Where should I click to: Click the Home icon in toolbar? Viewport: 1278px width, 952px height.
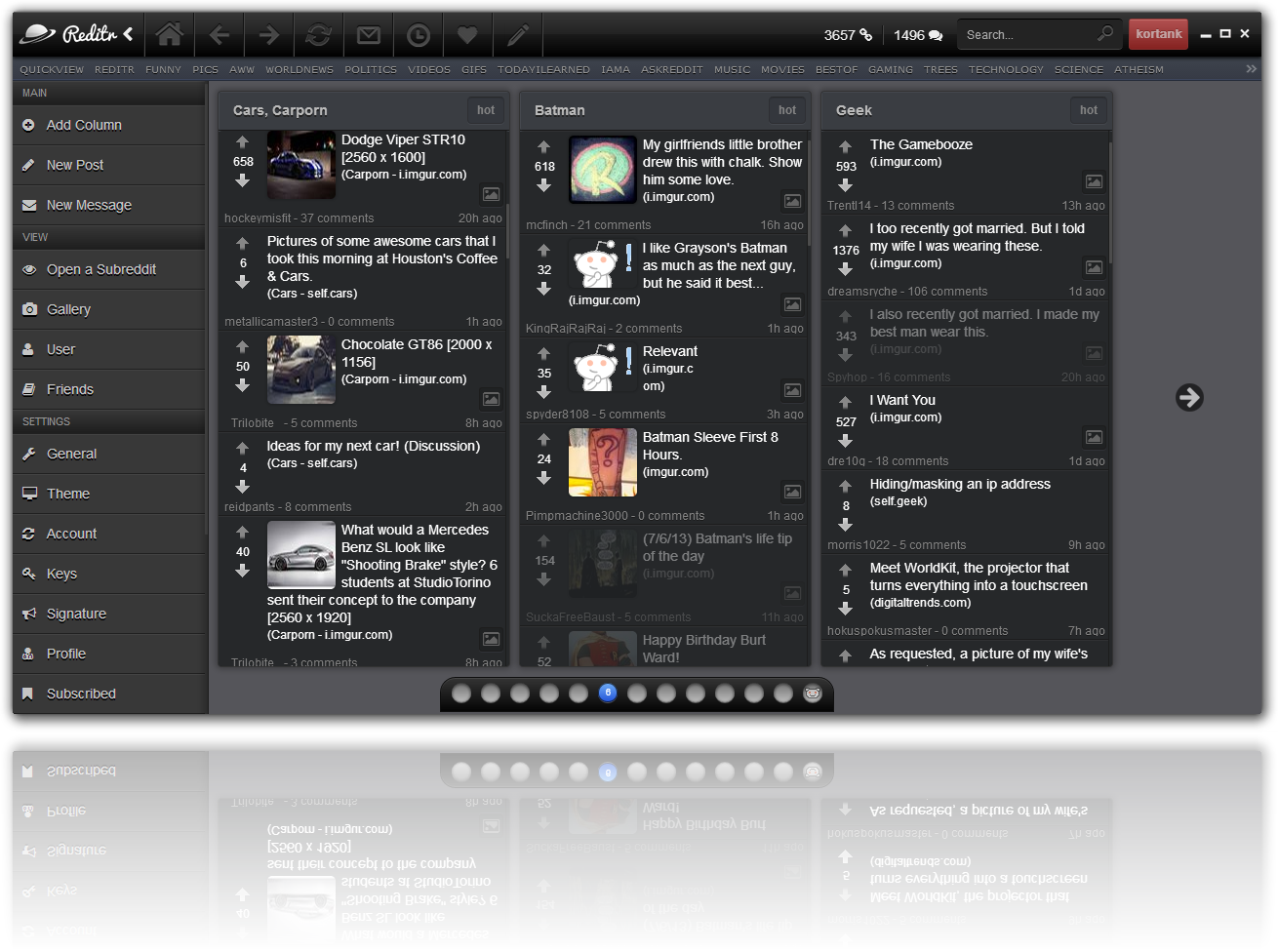(x=170, y=35)
